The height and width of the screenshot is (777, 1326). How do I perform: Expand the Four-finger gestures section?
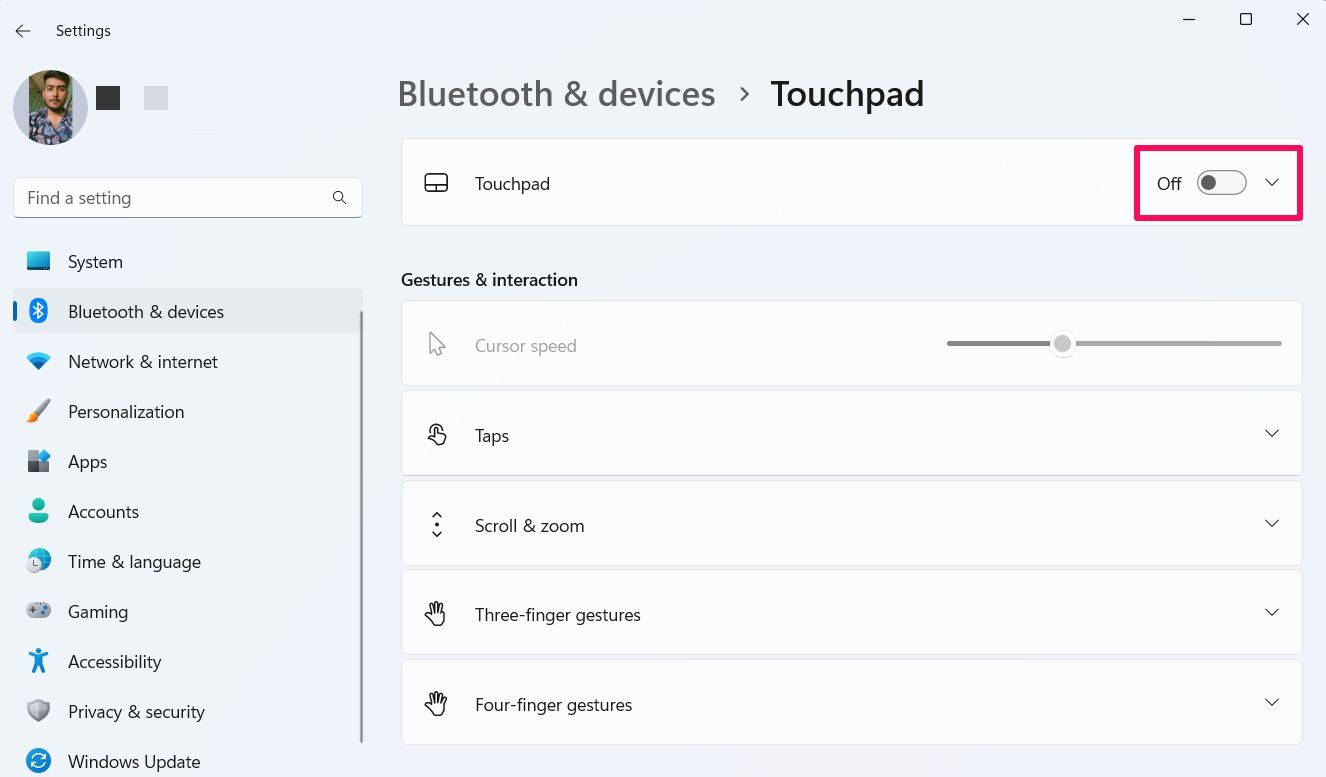pos(1271,702)
